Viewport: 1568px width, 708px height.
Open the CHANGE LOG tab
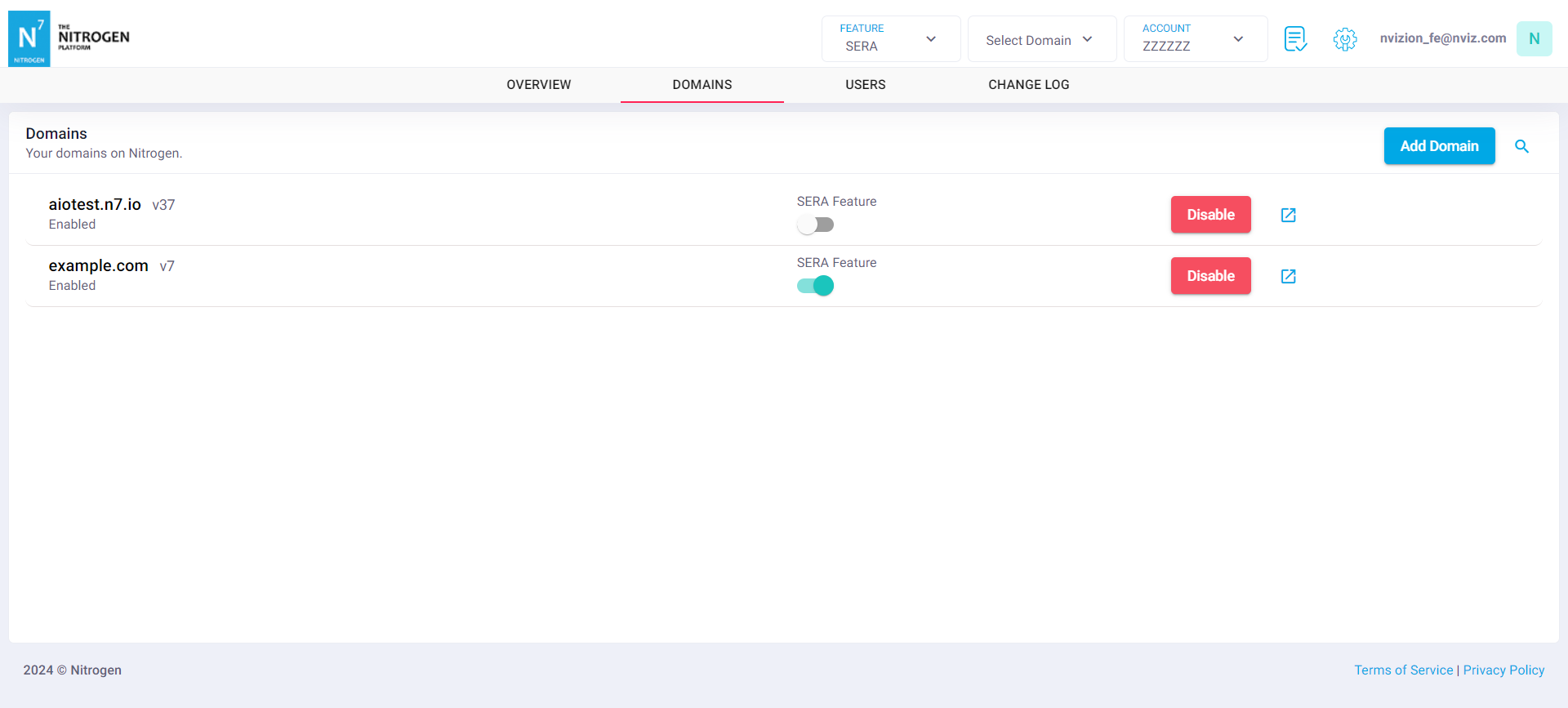tap(1028, 85)
